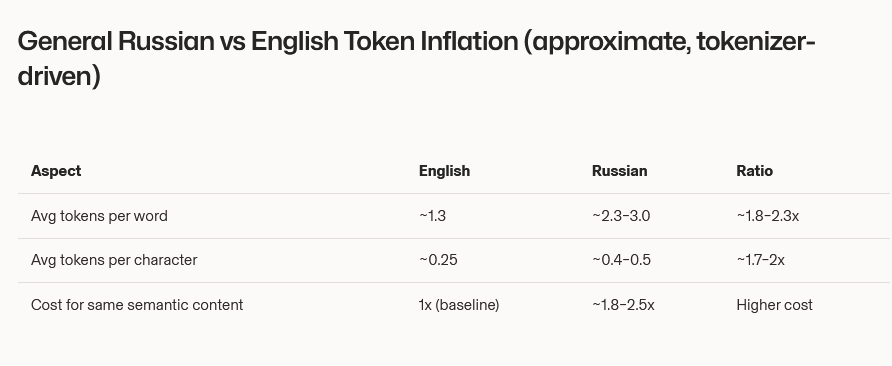The width and height of the screenshot is (892, 366).
Task: Select the Russian column header
Action: coord(620,171)
